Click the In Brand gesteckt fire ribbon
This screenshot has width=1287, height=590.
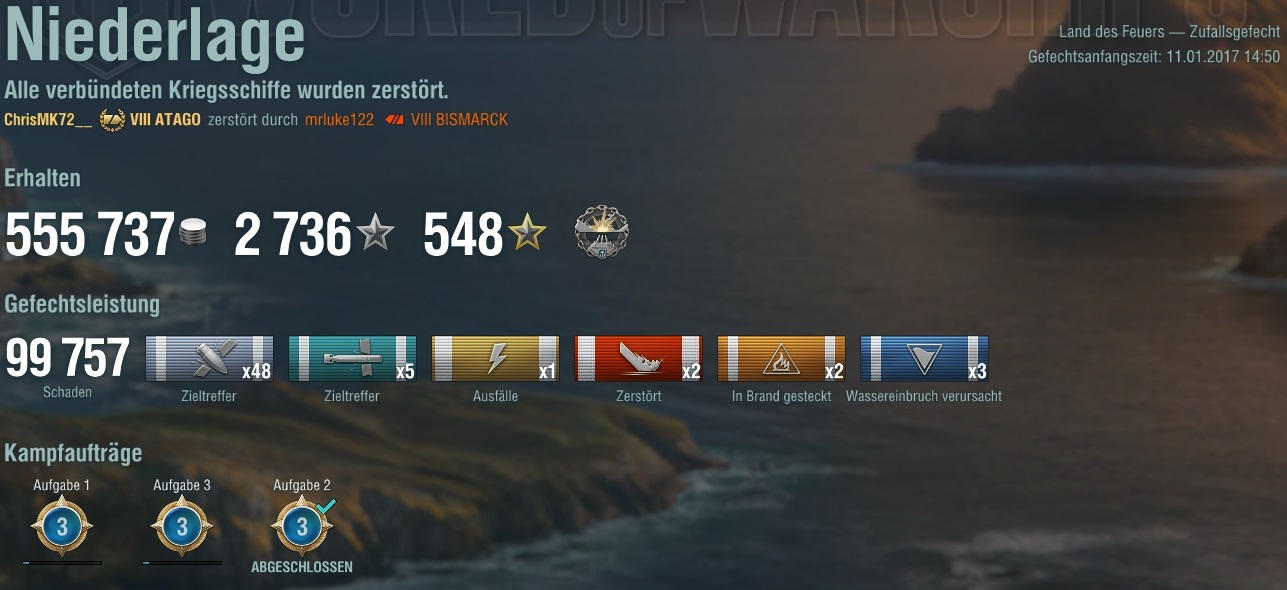point(781,358)
